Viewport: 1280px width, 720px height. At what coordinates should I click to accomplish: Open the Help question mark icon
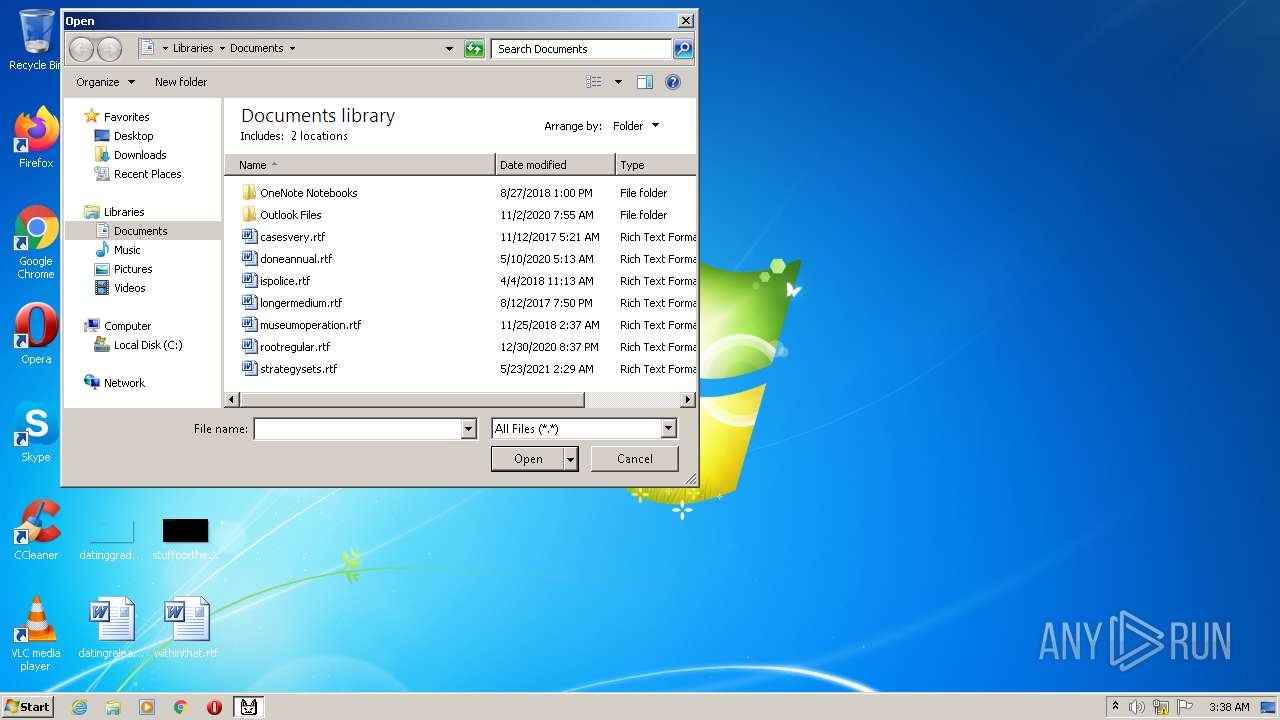[x=673, y=82]
